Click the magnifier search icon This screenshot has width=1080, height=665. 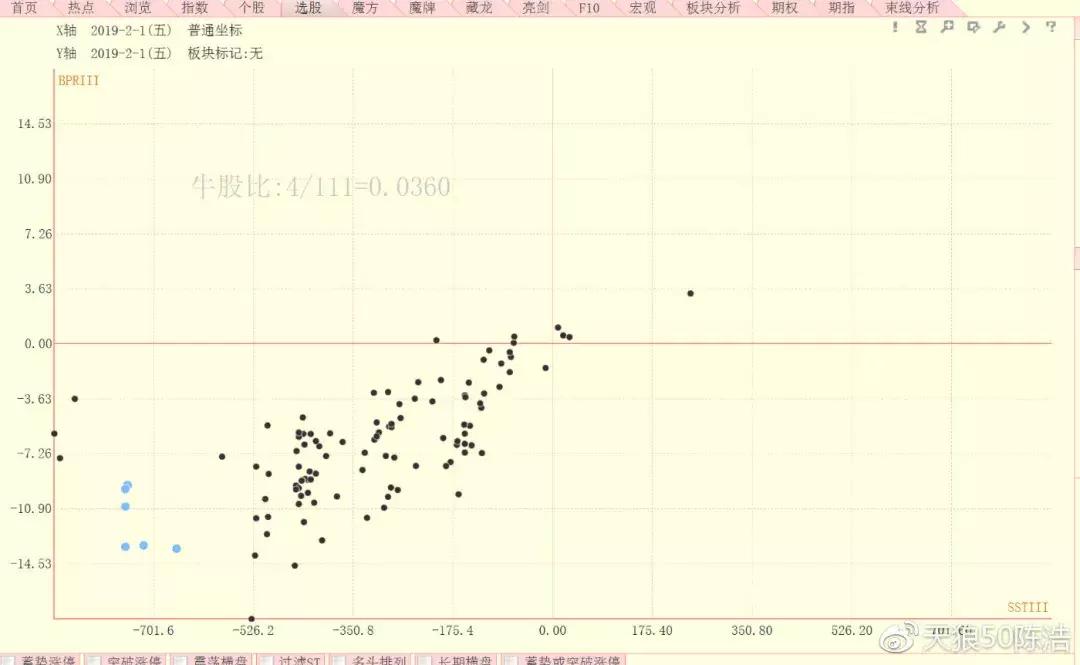[x=947, y=27]
